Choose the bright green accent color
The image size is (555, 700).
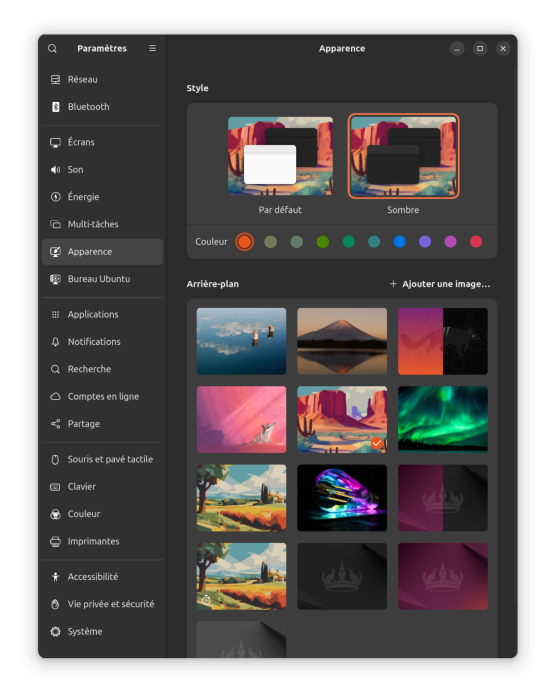[x=322, y=242]
